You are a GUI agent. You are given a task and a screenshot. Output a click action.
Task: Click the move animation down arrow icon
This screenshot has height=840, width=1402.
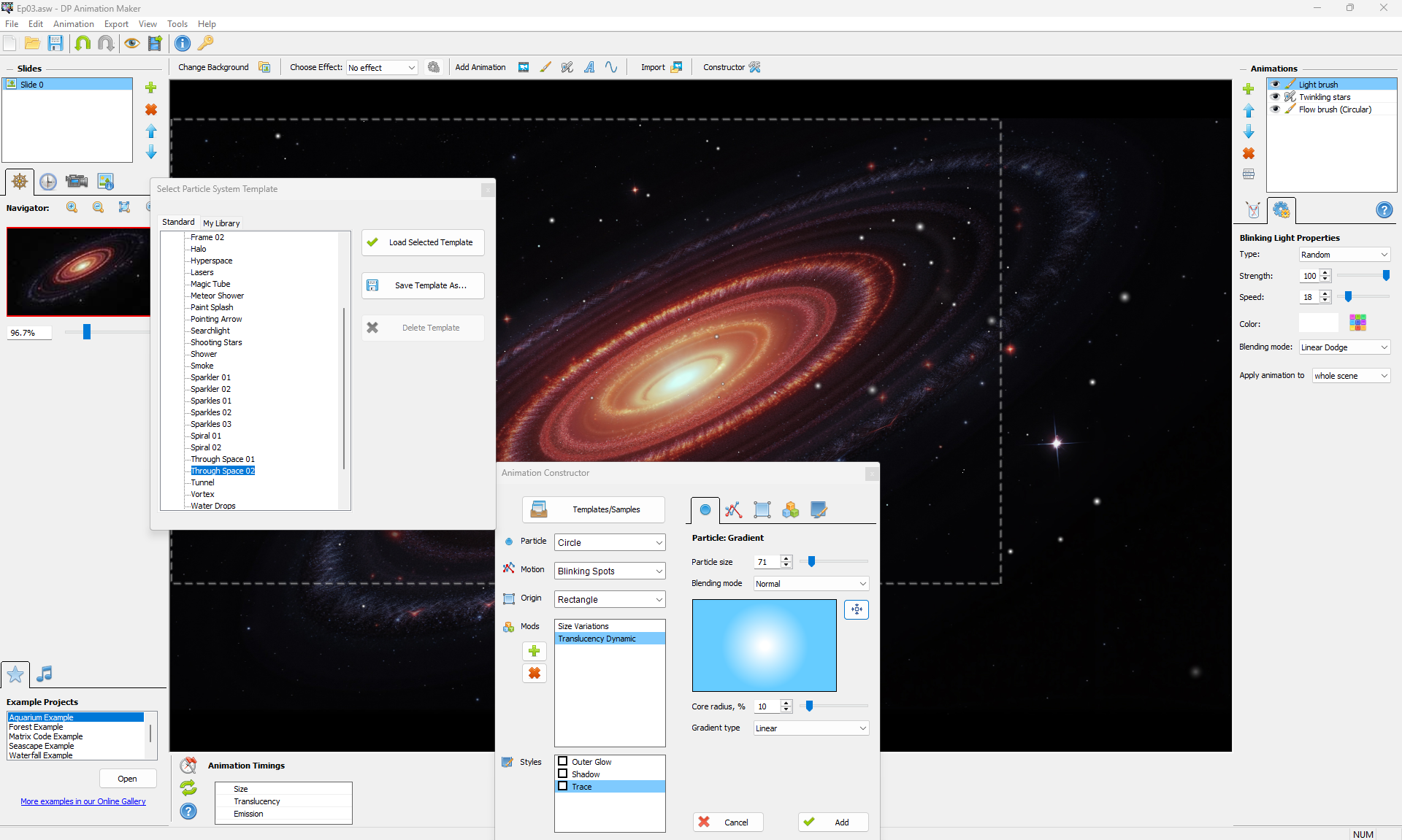click(1249, 132)
